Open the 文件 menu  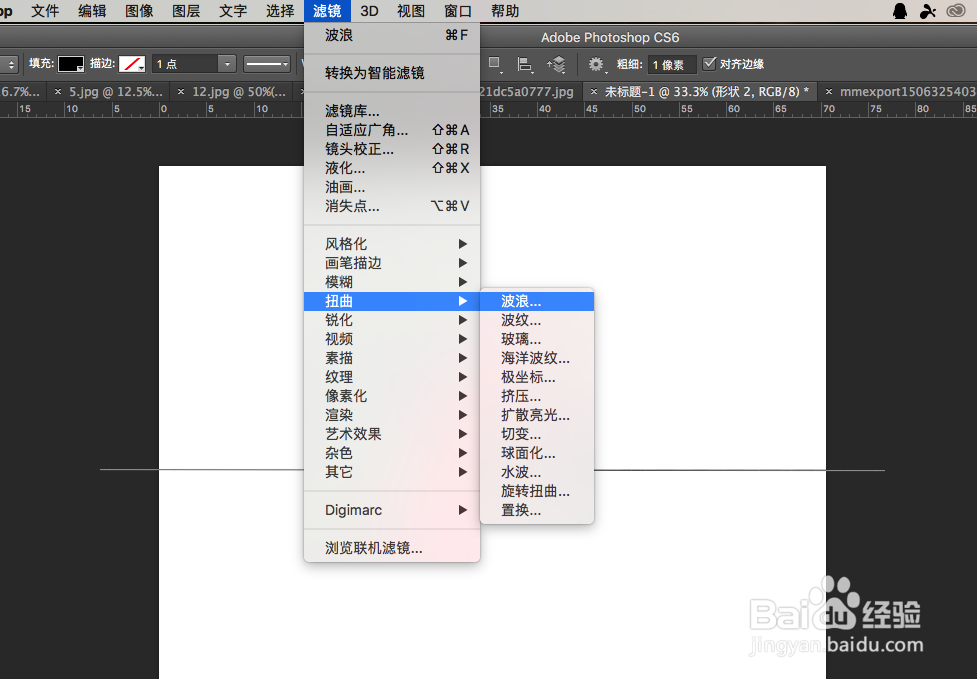pos(45,11)
